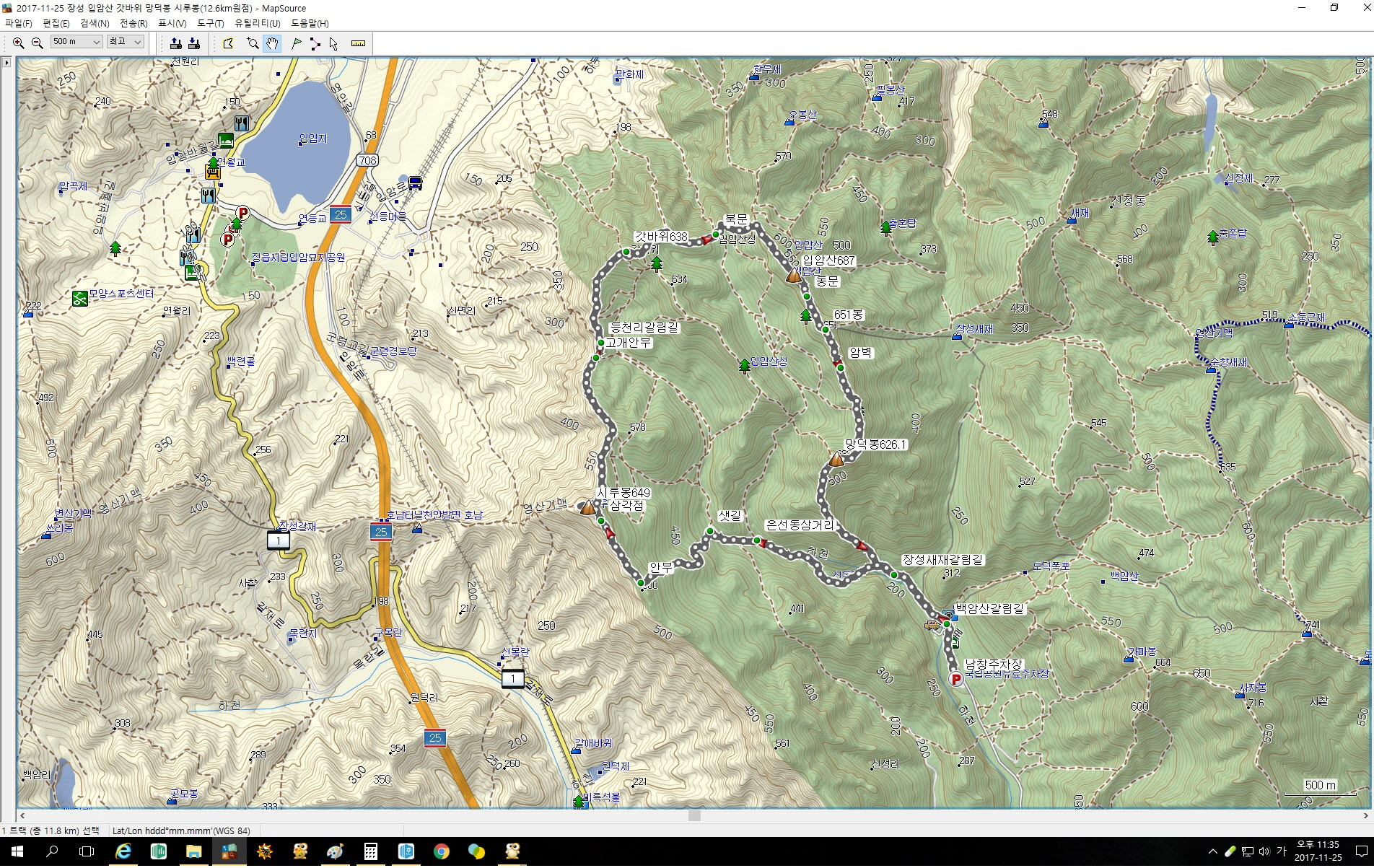The height and width of the screenshot is (868, 1374).
Task: Open the 표시(V) menu
Action: (x=172, y=23)
